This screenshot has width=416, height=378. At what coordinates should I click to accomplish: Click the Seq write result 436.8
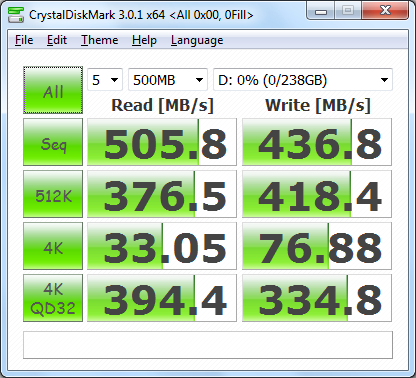(317, 142)
